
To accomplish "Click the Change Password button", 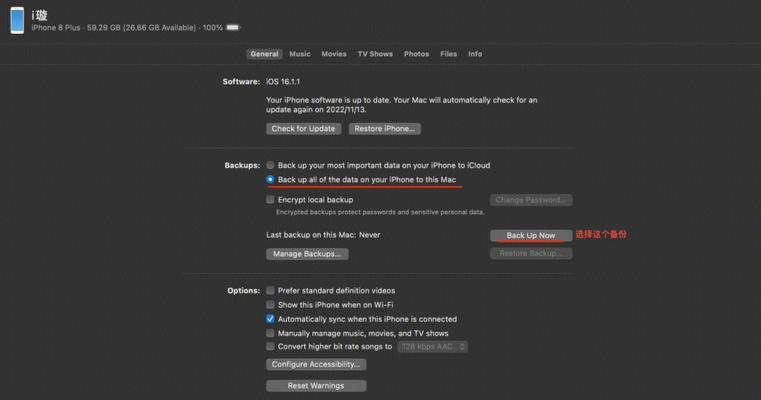I will pyautogui.click(x=531, y=200).
